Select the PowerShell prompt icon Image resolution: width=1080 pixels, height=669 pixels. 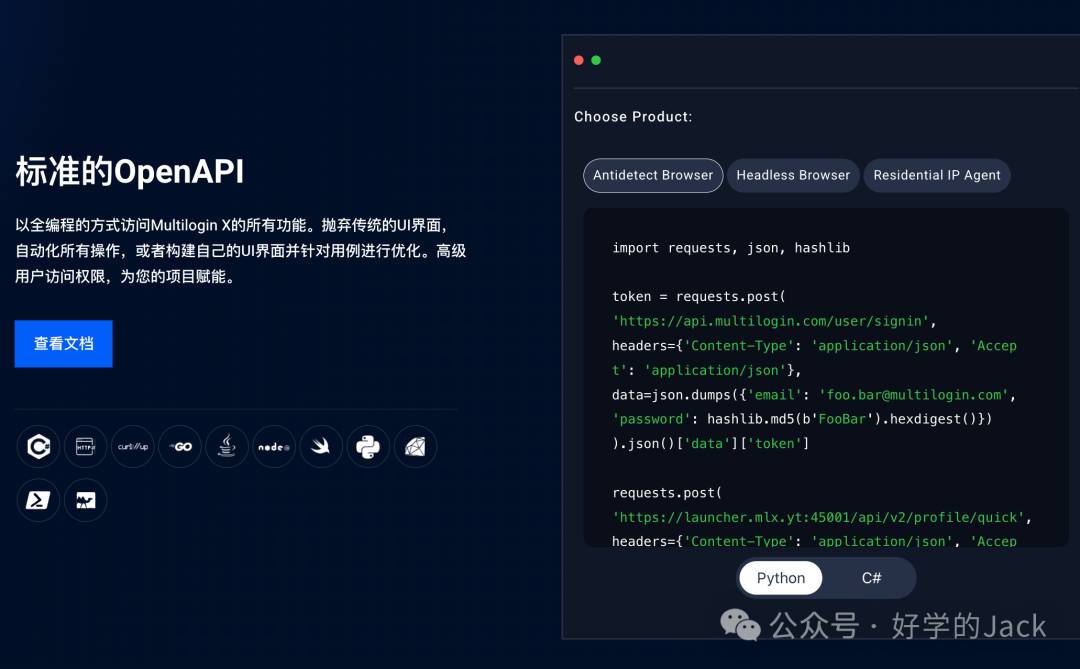click(39, 500)
